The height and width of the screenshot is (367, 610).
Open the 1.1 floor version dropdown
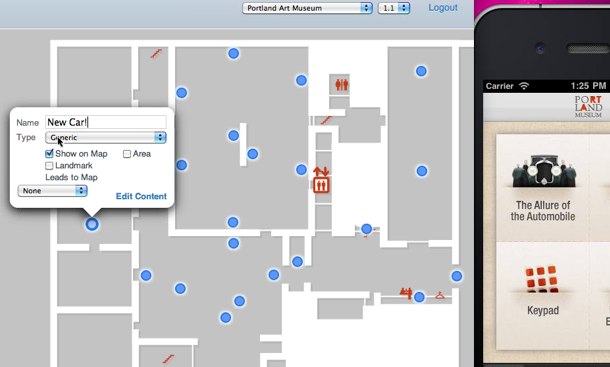pyautogui.click(x=394, y=8)
